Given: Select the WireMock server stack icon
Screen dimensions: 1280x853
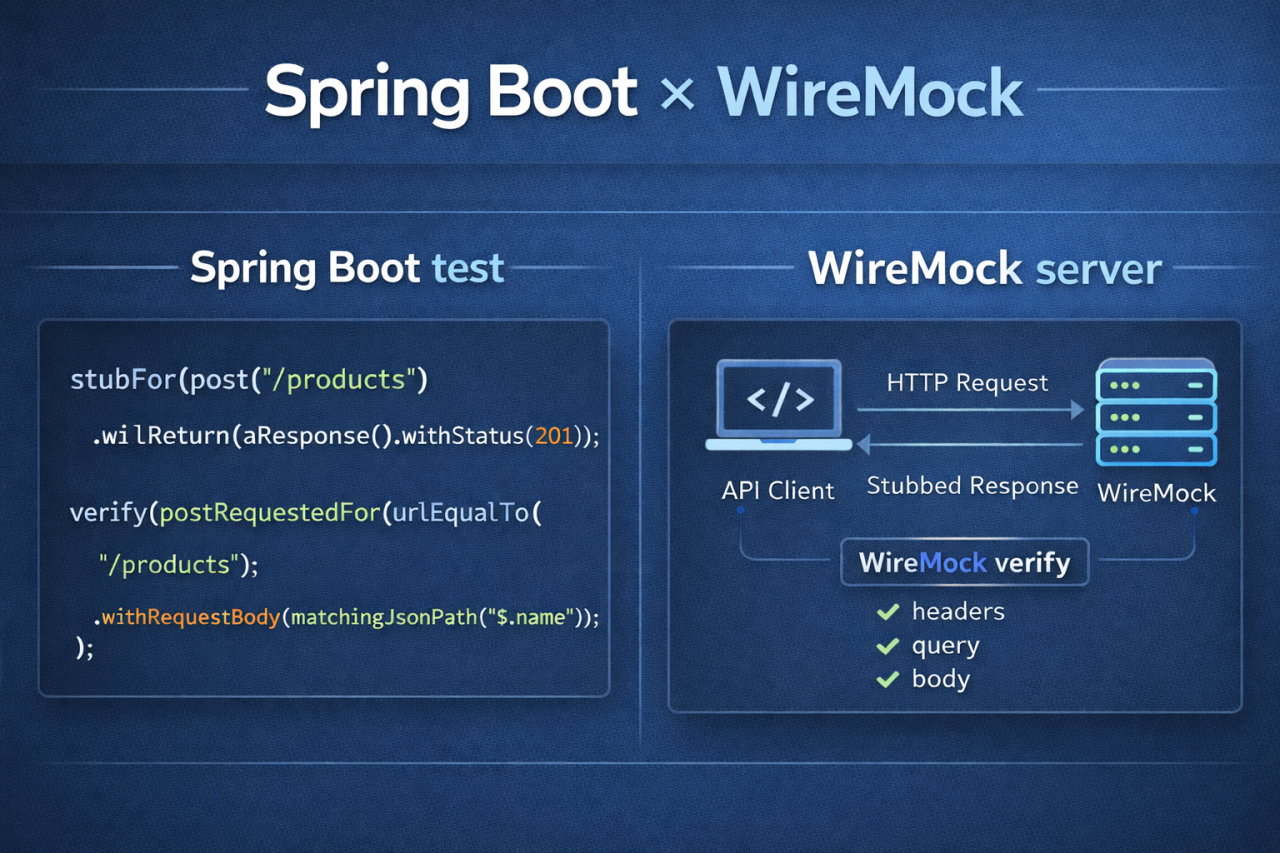Looking at the screenshot, I should pos(1155,410).
